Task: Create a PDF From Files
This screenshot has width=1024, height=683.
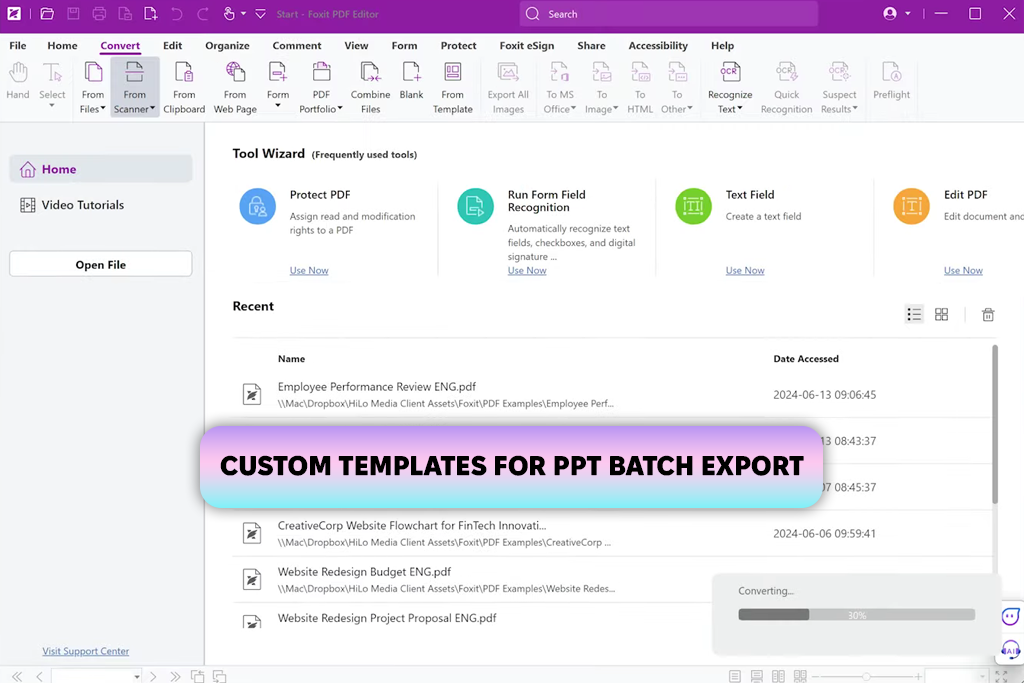Action: click(x=93, y=87)
